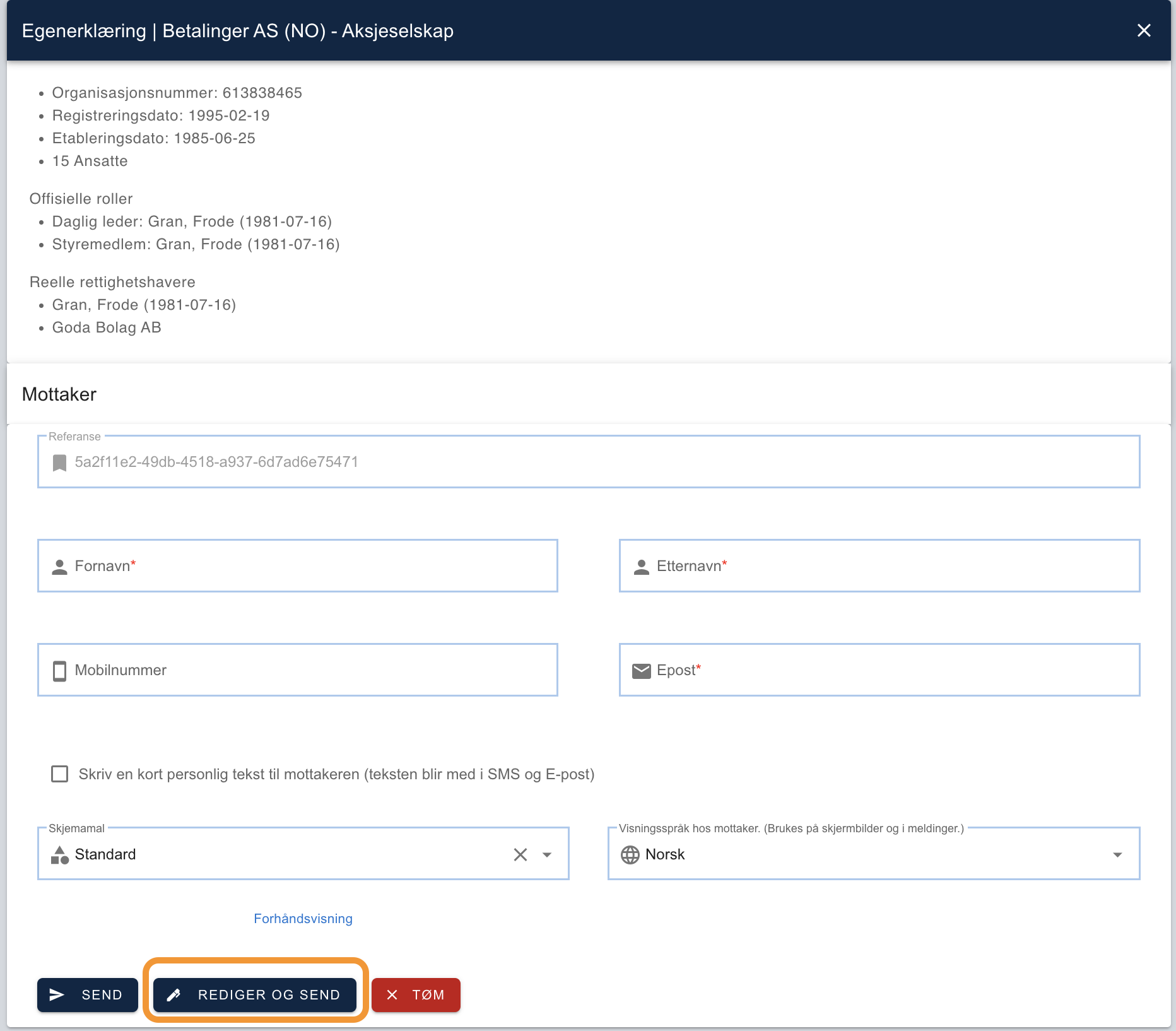Enable the personal text to recipient checkbox
The width and height of the screenshot is (1176, 1031).
pos(59,774)
